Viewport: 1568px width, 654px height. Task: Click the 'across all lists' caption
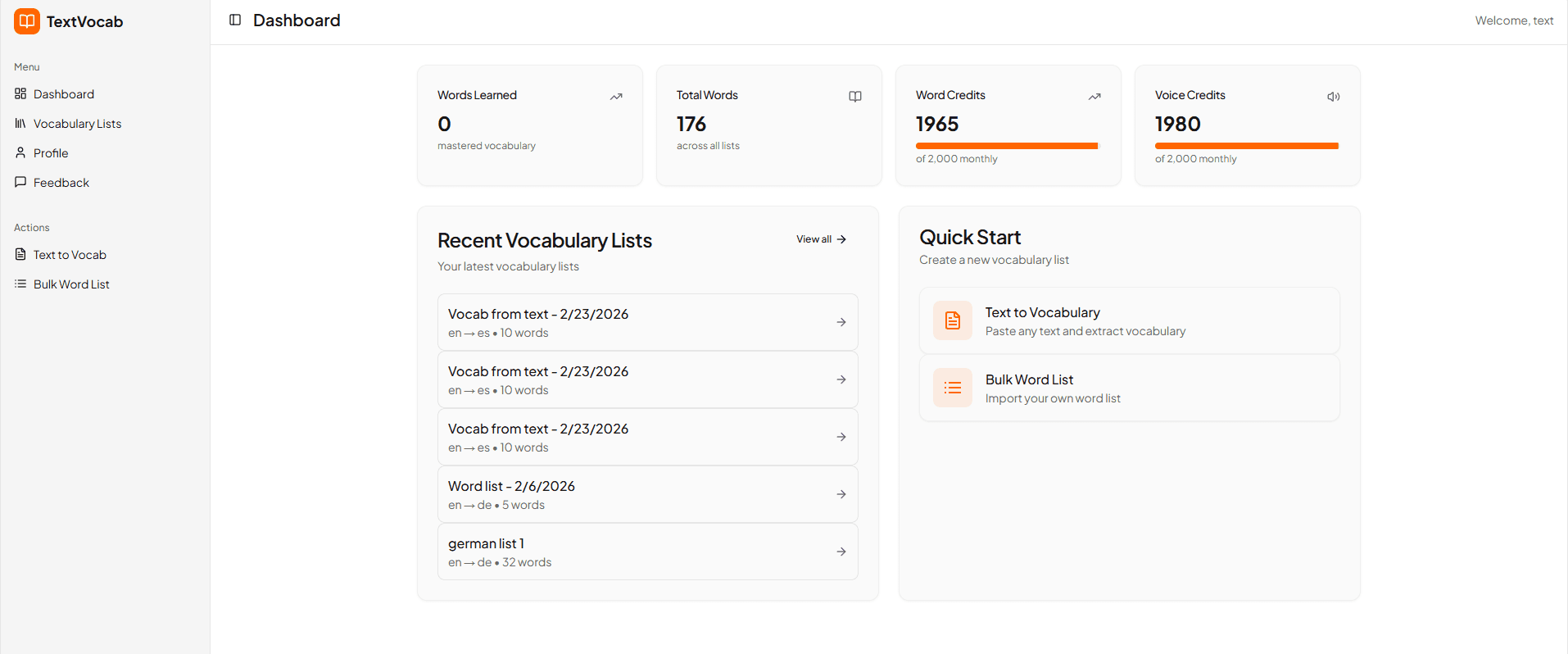708,146
